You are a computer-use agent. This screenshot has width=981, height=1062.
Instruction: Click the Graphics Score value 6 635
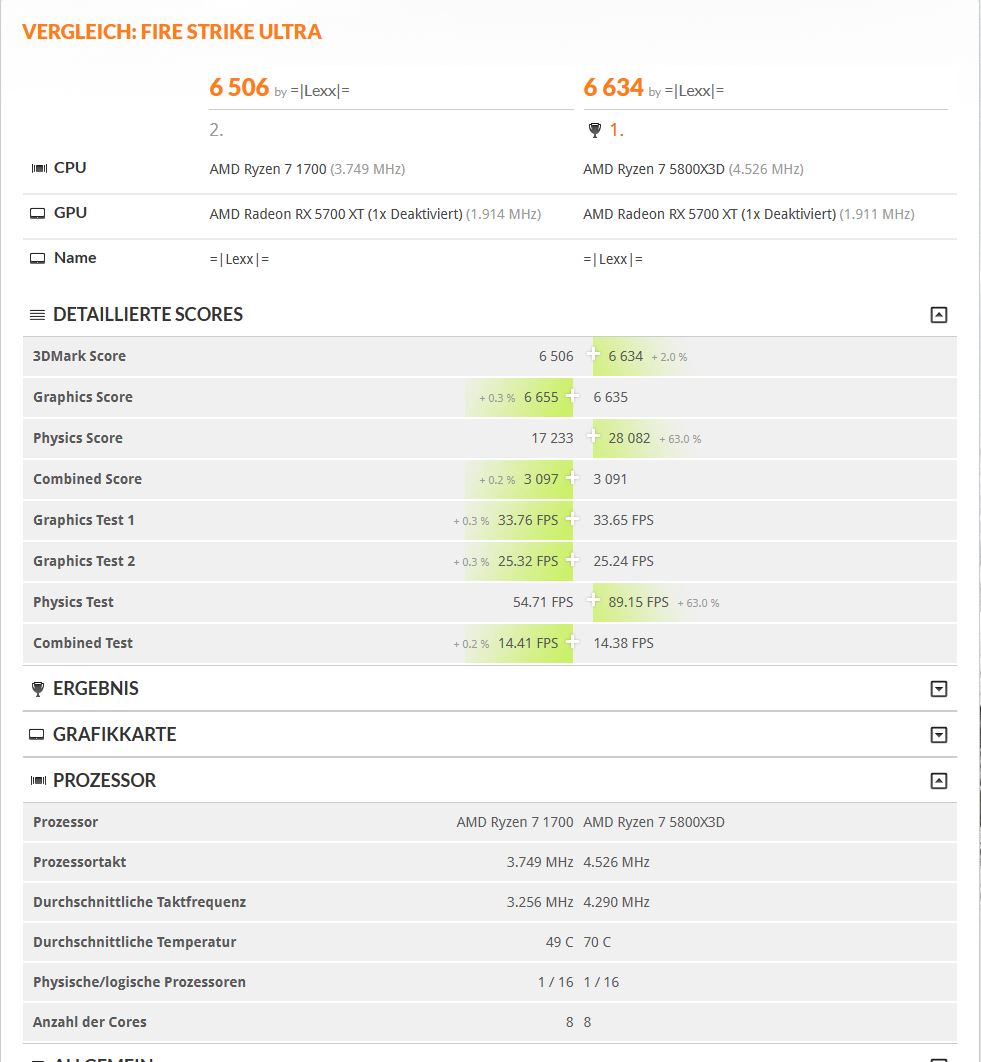[x=610, y=397]
